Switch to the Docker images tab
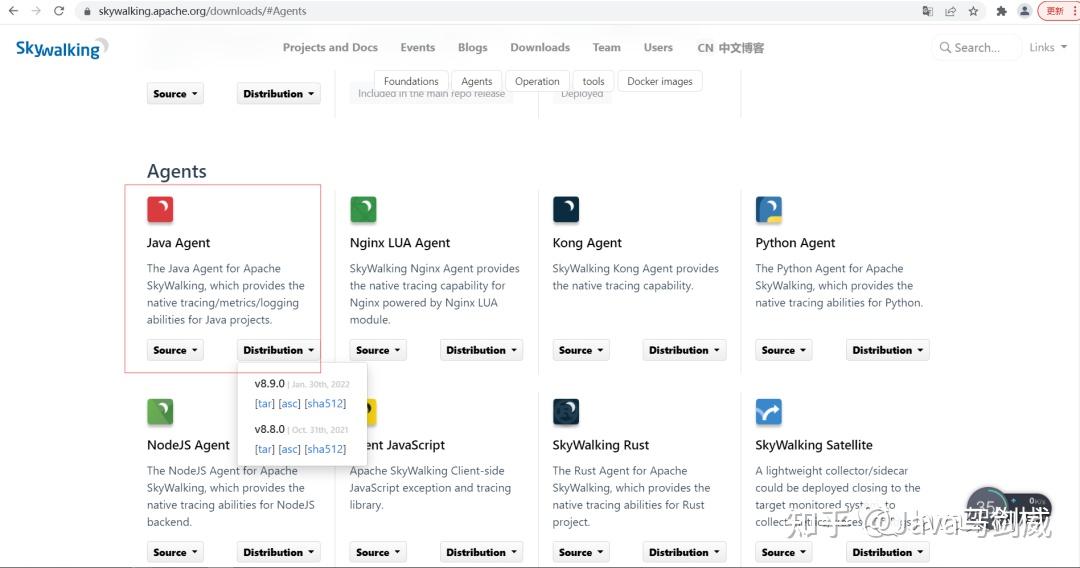The height and width of the screenshot is (568, 1080). (x=660, y=81)
